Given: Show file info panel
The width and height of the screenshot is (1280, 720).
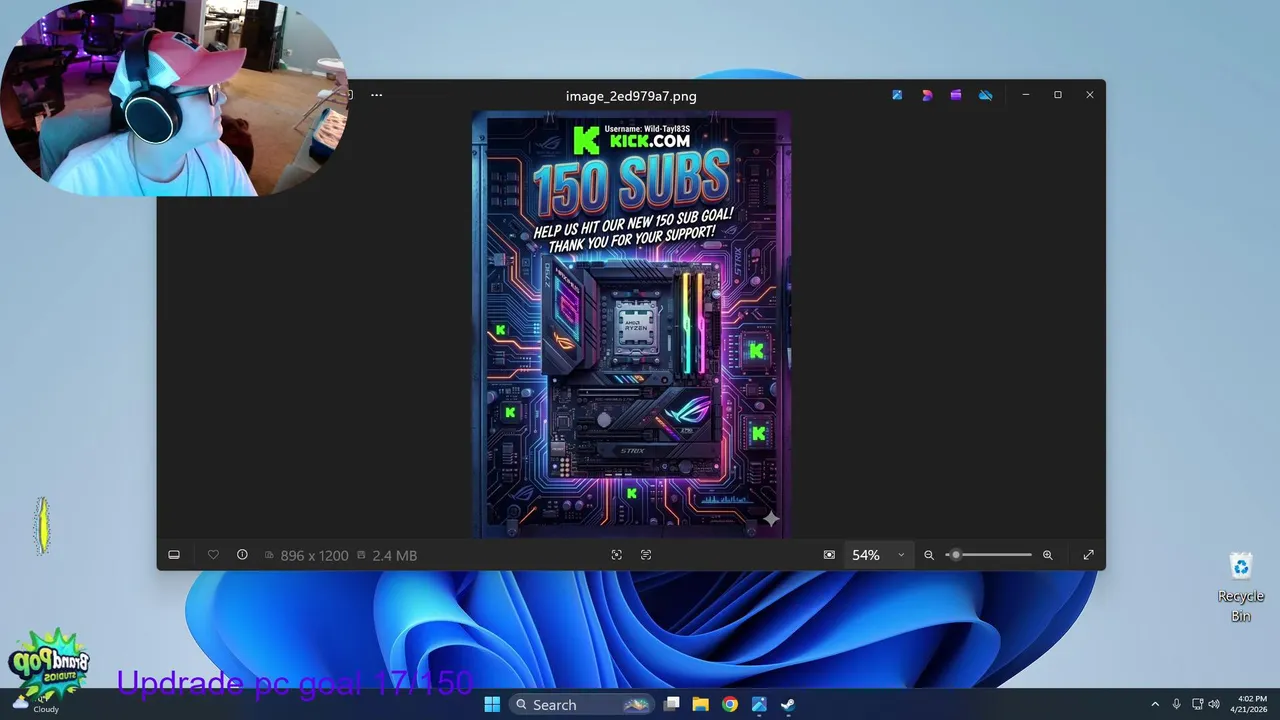Looking at the screenshot, I should pos(242,555).
